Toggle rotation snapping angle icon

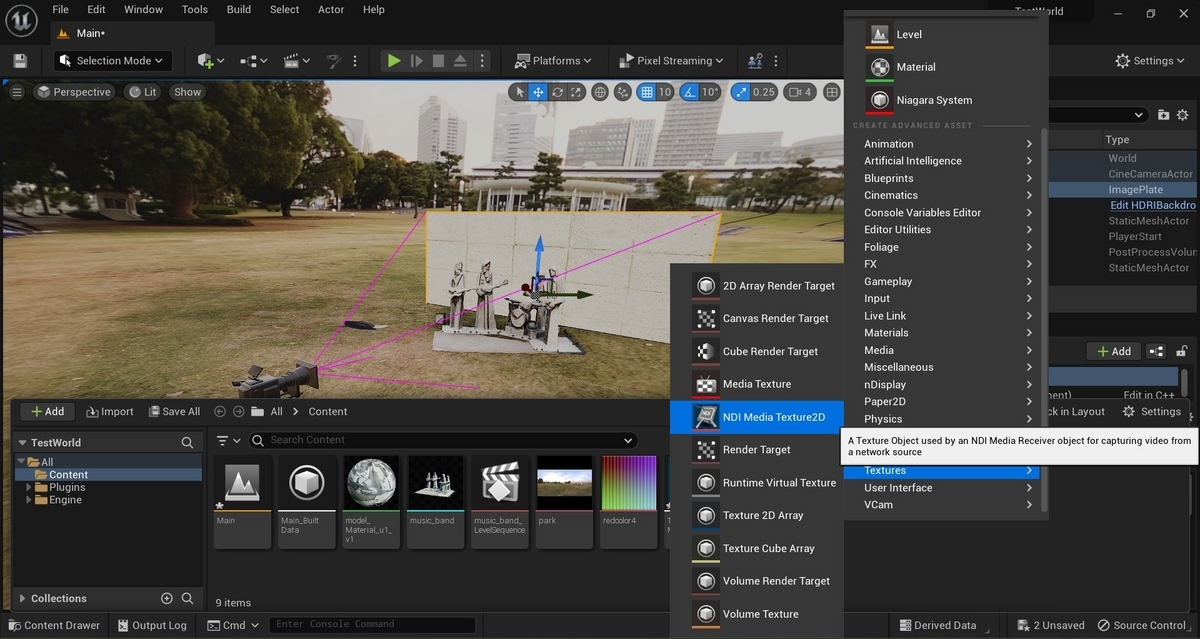pyautogui.click(x=689, y=92)
